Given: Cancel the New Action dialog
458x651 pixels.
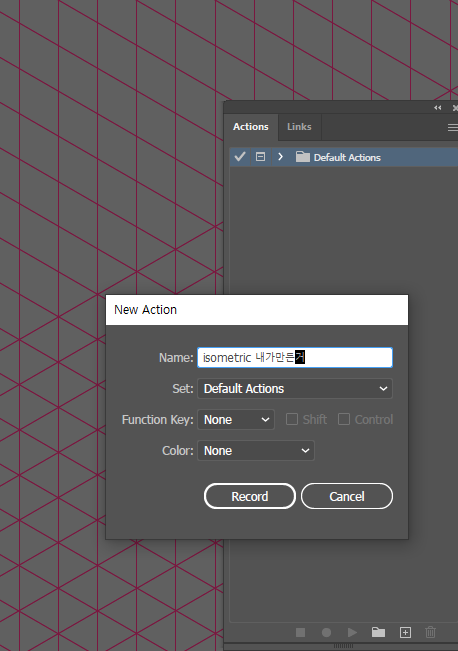Looking at the screenshot, I should [347, 496].
